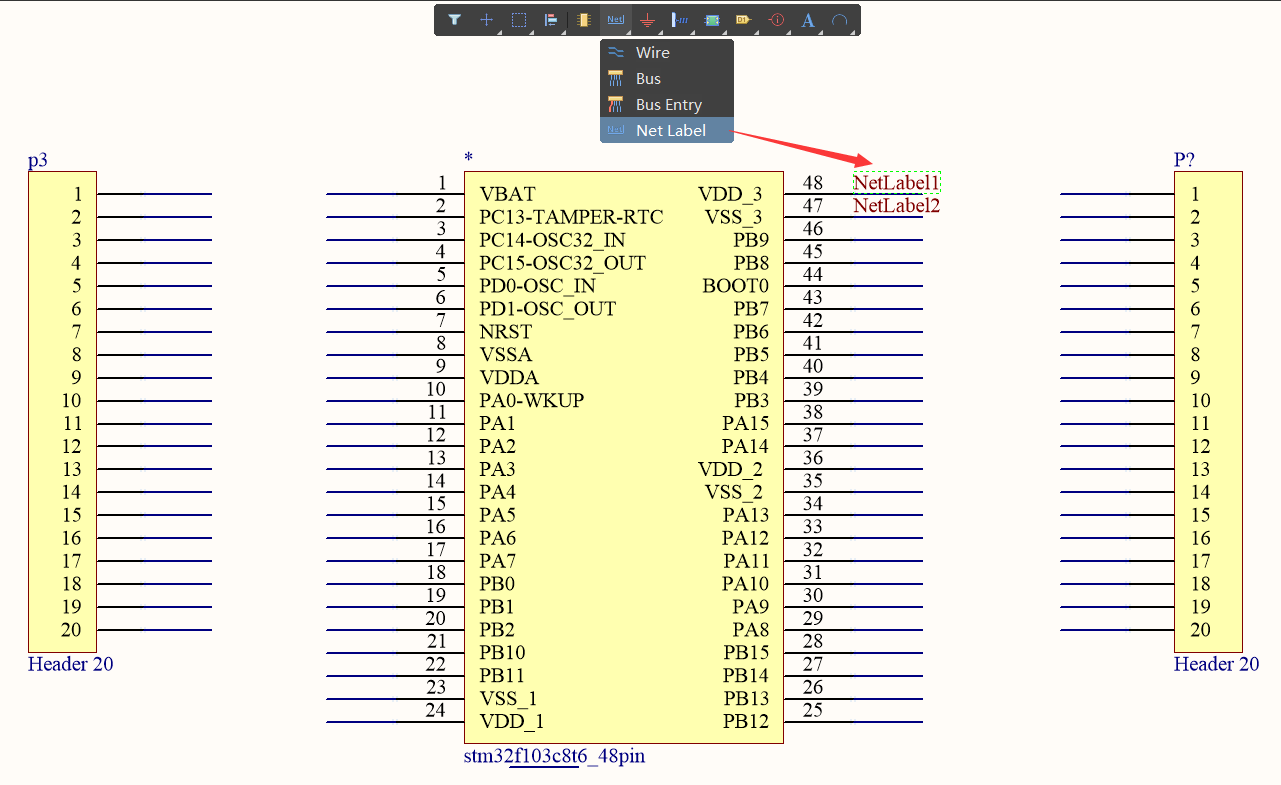
Task: Click the PB12 pin label
Action: (x=747, y=722)
